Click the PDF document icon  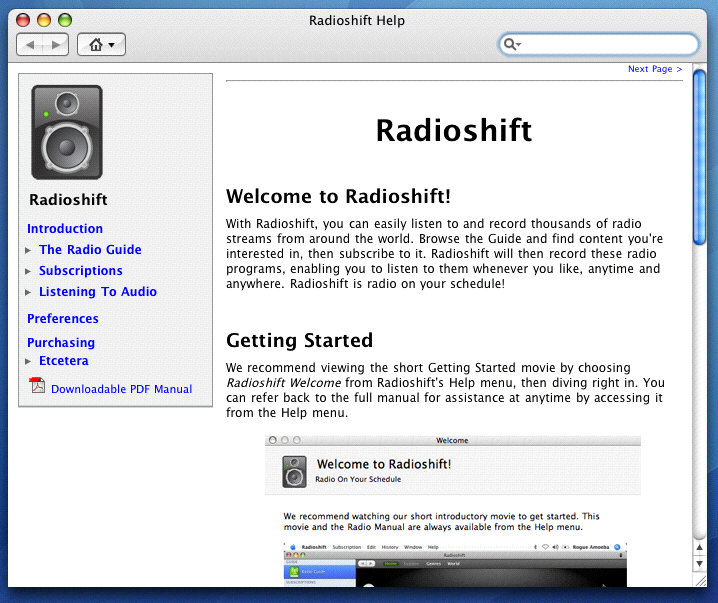point(37,385)
